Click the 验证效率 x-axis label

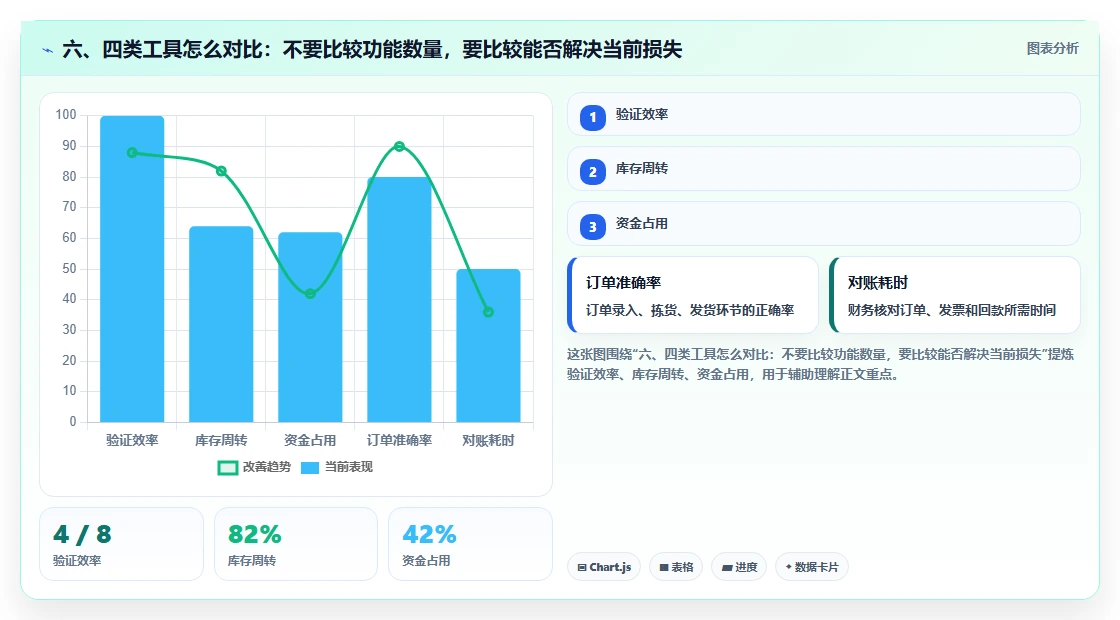[x=132, y=441]
